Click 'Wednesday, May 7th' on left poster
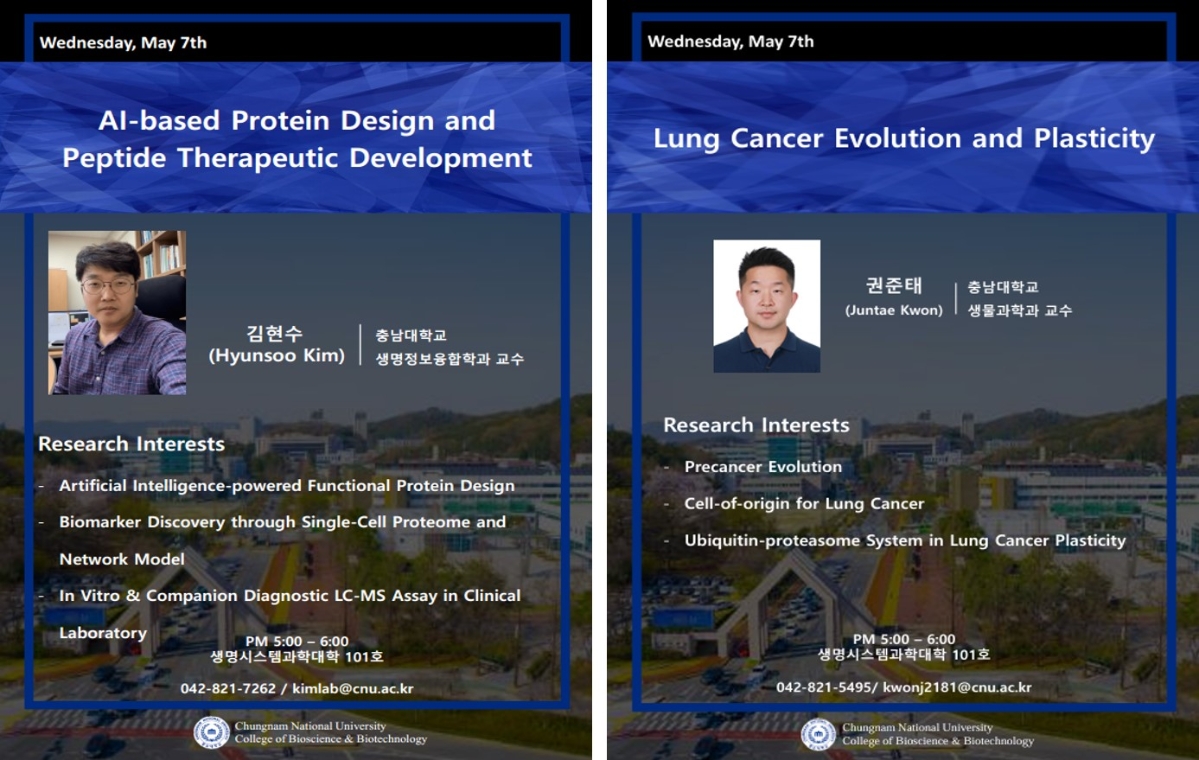Screen dimensions: 1199x760 coord(123,43)
